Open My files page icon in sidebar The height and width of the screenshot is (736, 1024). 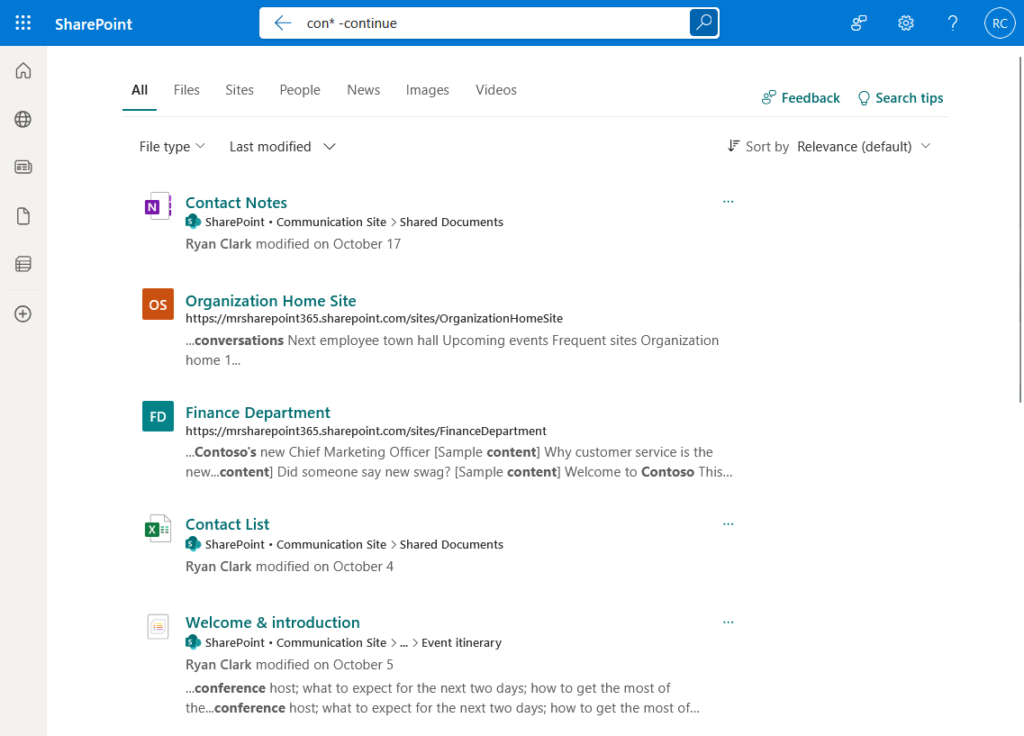pos(23,216)
